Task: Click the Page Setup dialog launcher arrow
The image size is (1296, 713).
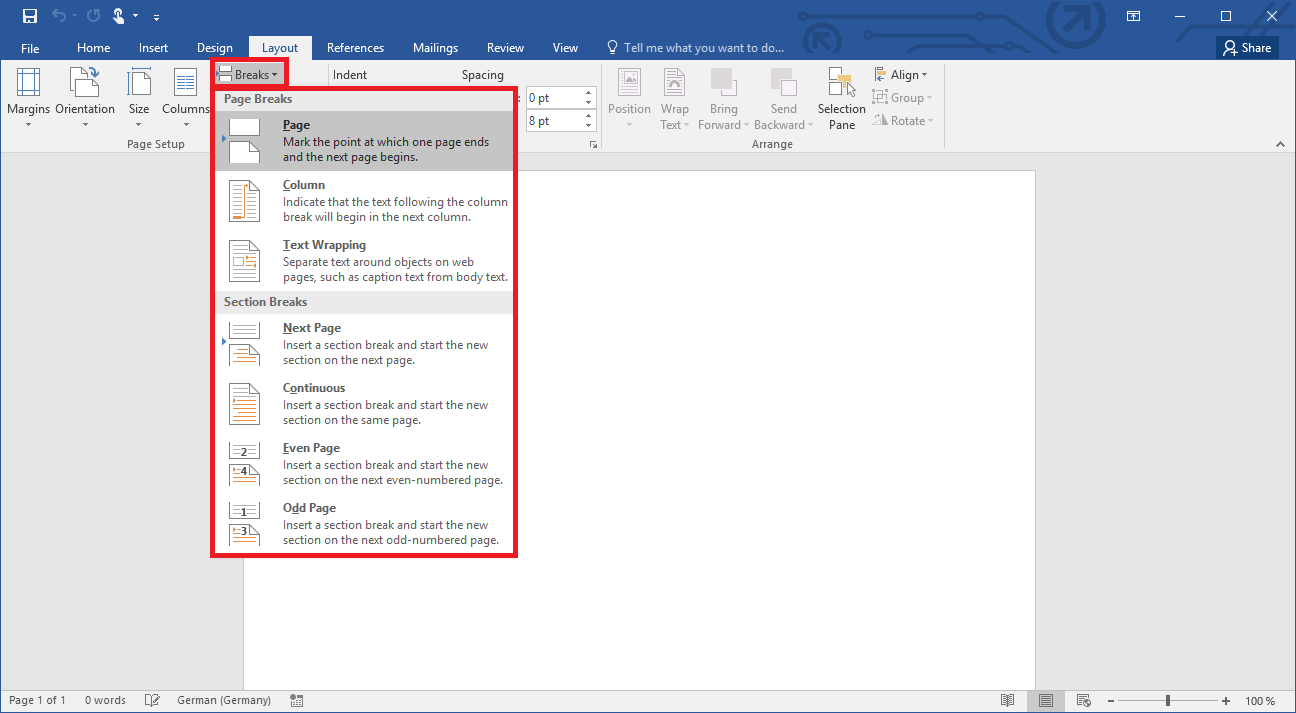Action: (593, 144)
